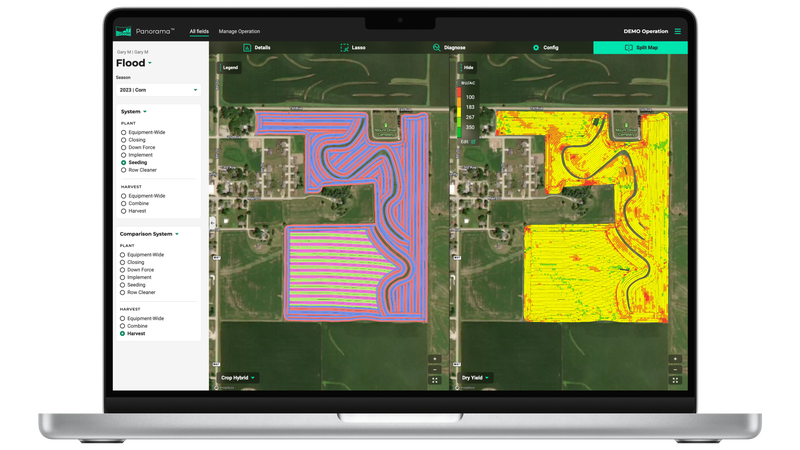Expand the Comparison System dropdown
This screenshot has height=450, width=800.
click(149, 234)
